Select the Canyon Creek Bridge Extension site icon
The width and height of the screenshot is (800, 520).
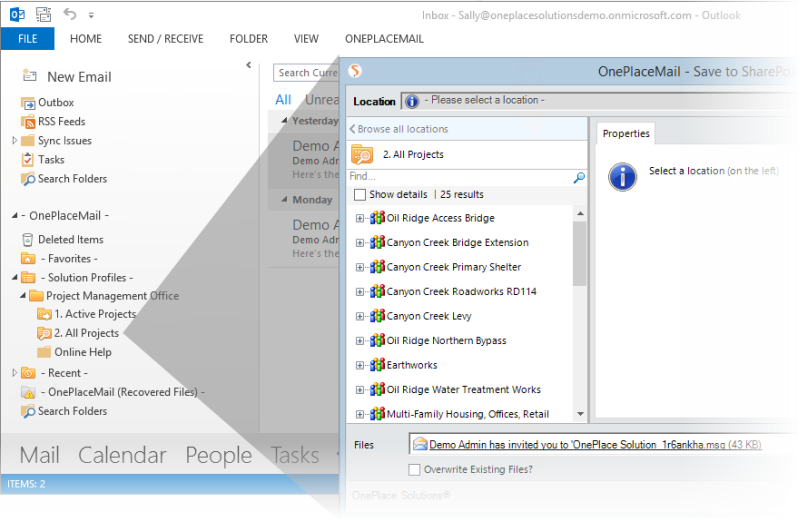click(377, 242)
